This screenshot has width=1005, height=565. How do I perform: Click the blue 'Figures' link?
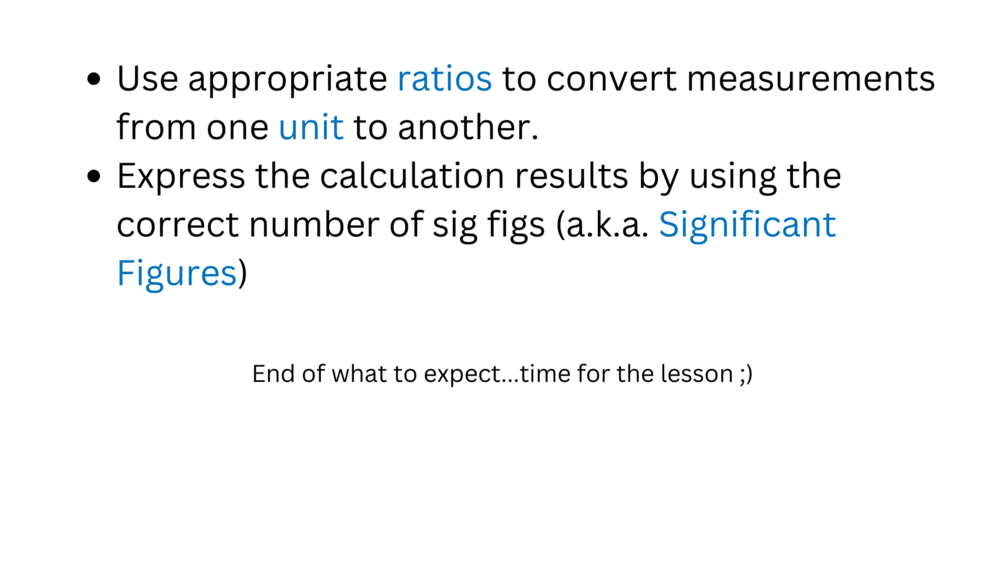(176, 273)
